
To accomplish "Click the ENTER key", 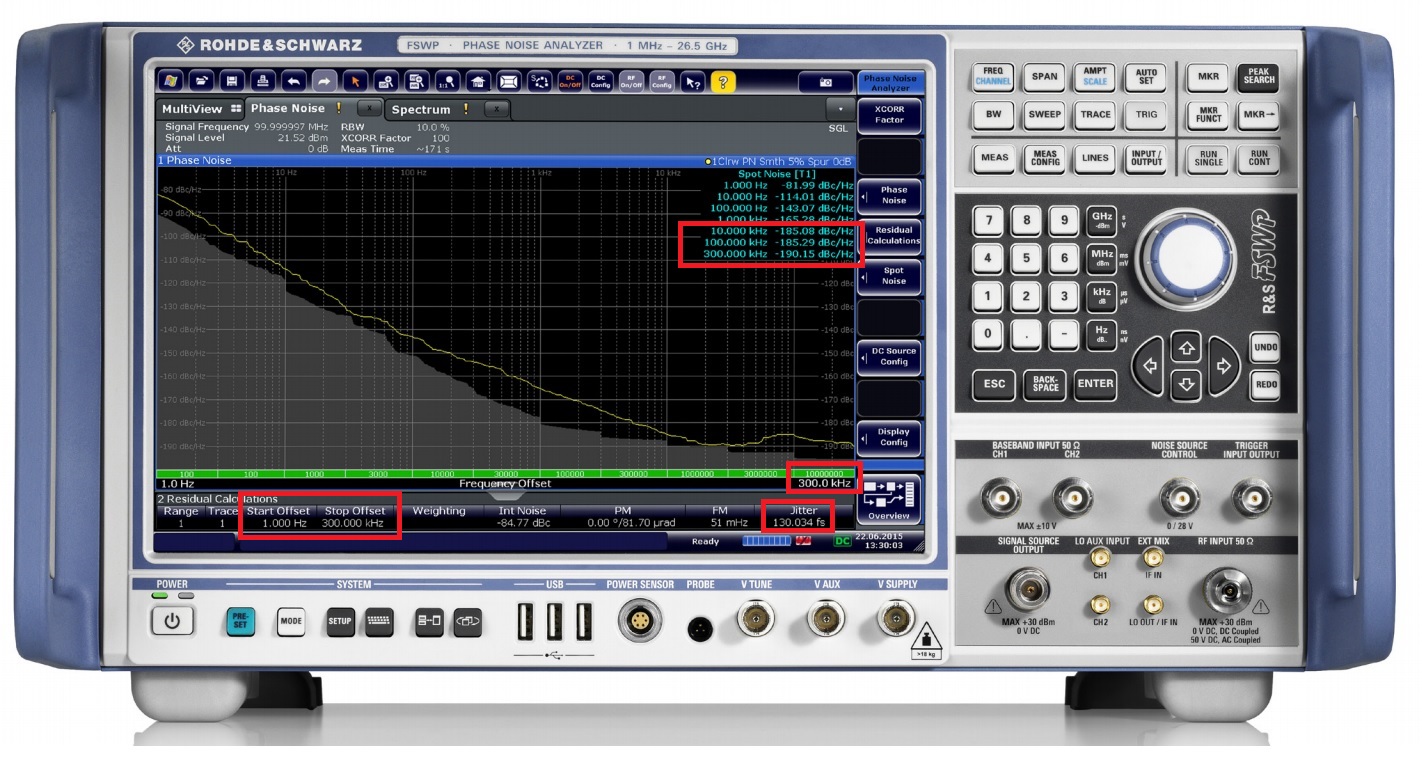I will pos(1095,384).
